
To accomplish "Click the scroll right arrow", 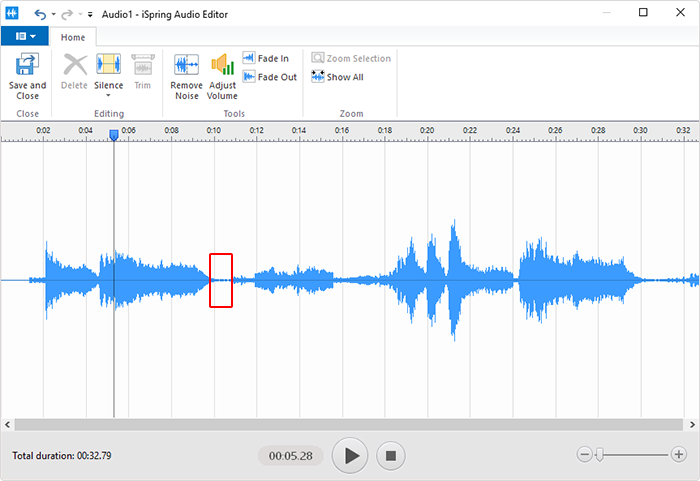I will tap(692, 424).
